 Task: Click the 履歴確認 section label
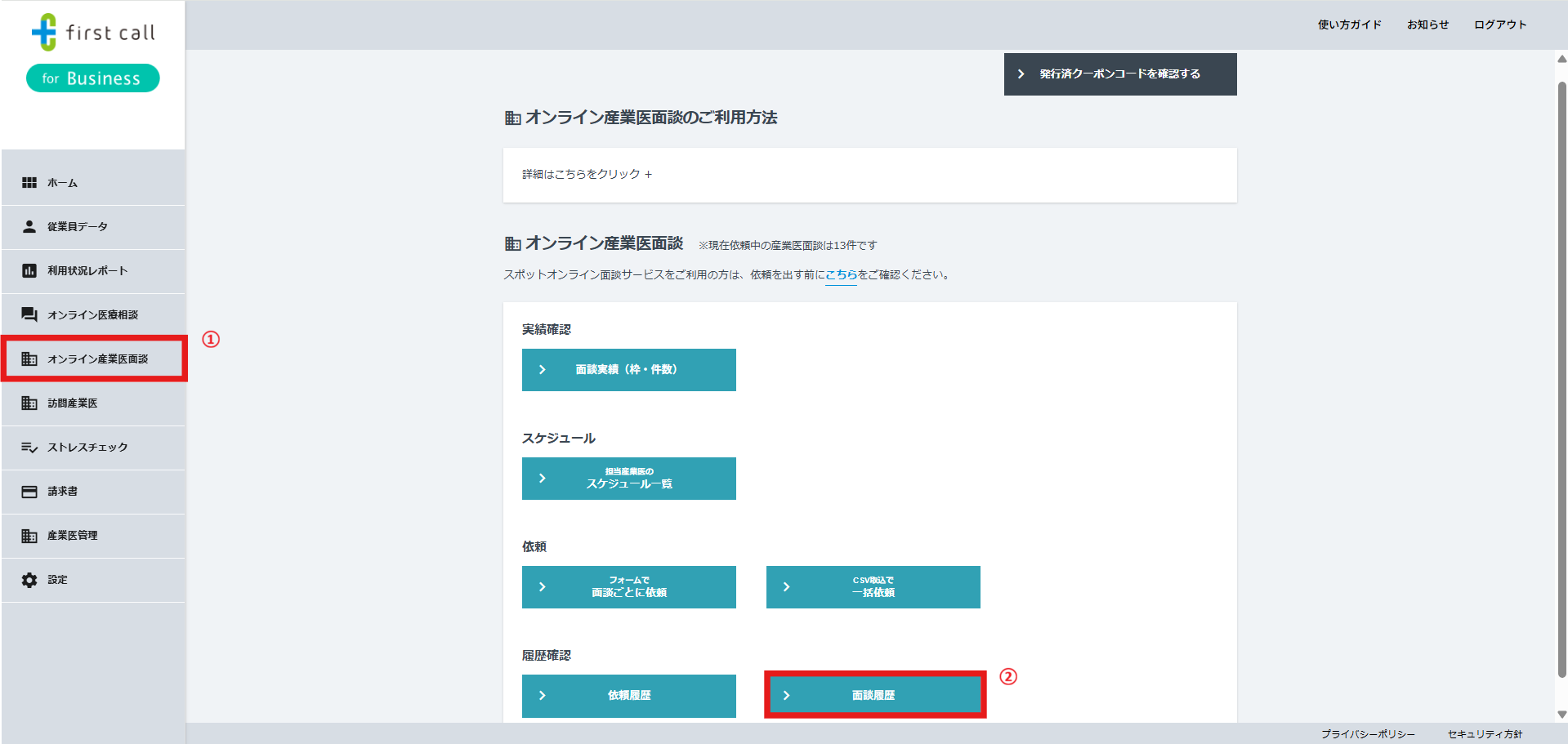tap(547, 656)
